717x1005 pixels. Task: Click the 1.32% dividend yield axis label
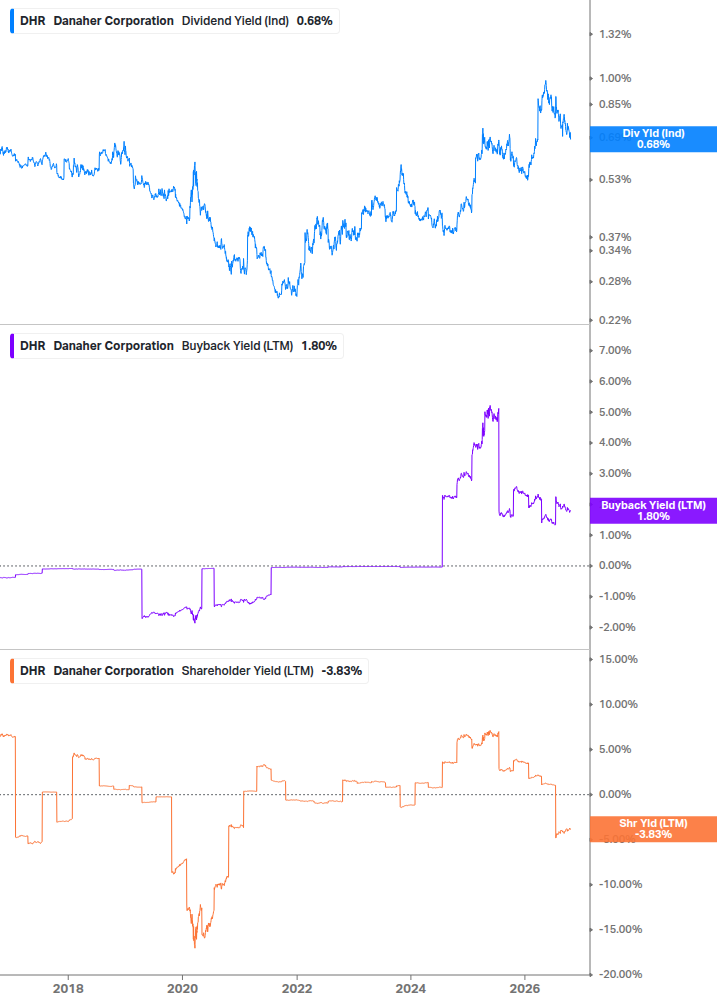615,35
